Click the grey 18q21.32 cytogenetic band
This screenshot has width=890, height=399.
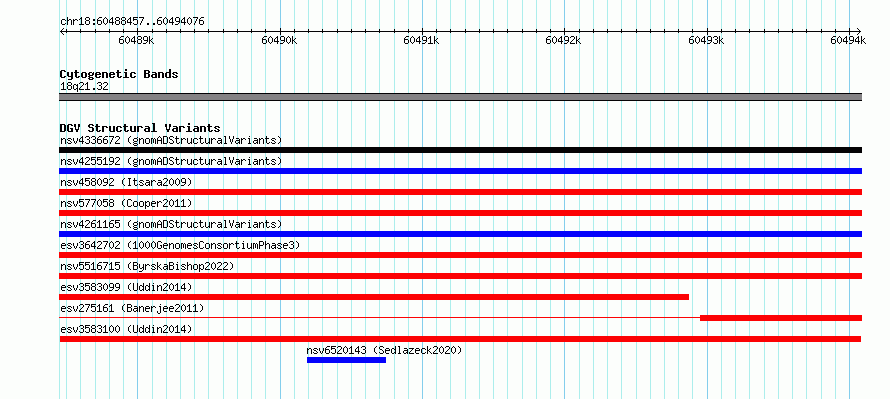[x=460, y=97]
